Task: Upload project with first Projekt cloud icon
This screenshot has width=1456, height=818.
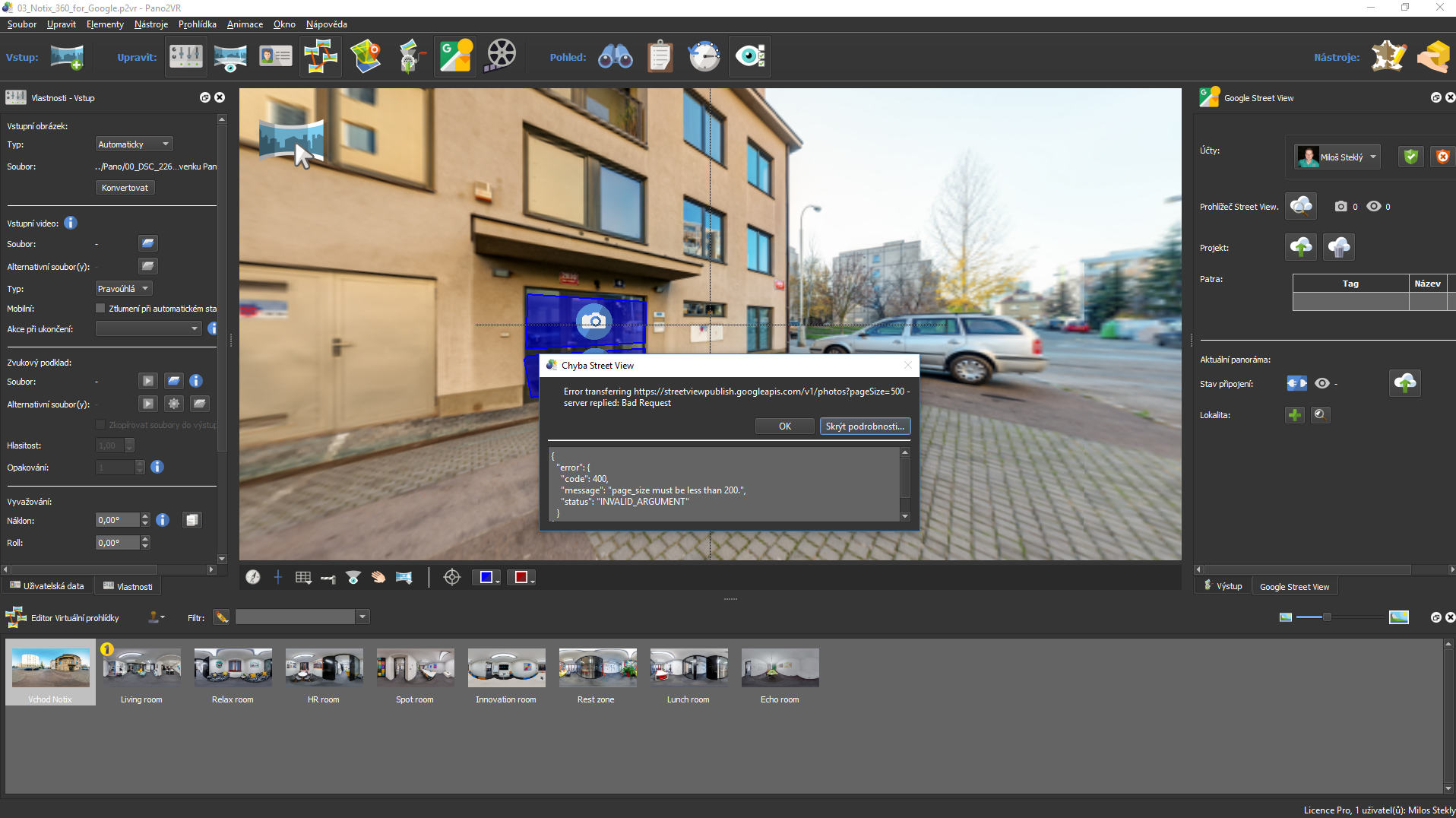Action: 1301,247
